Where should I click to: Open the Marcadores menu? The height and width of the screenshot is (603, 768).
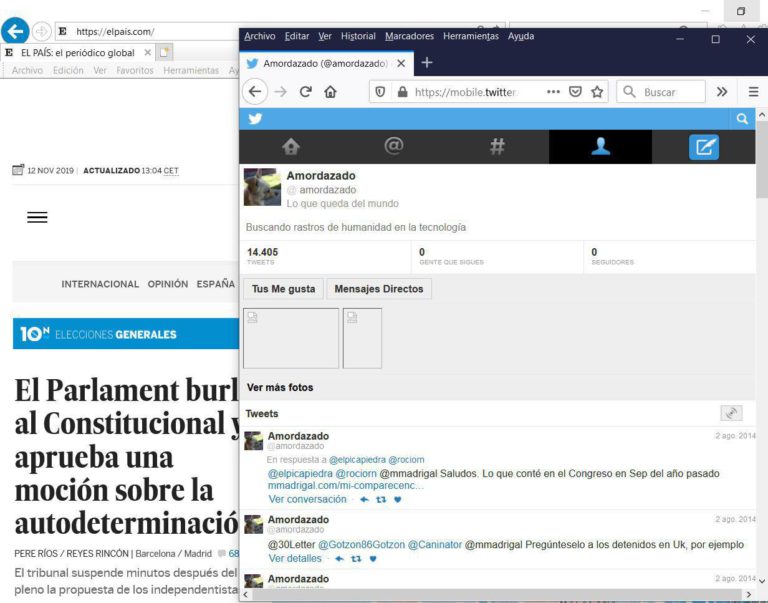[409, 36]
